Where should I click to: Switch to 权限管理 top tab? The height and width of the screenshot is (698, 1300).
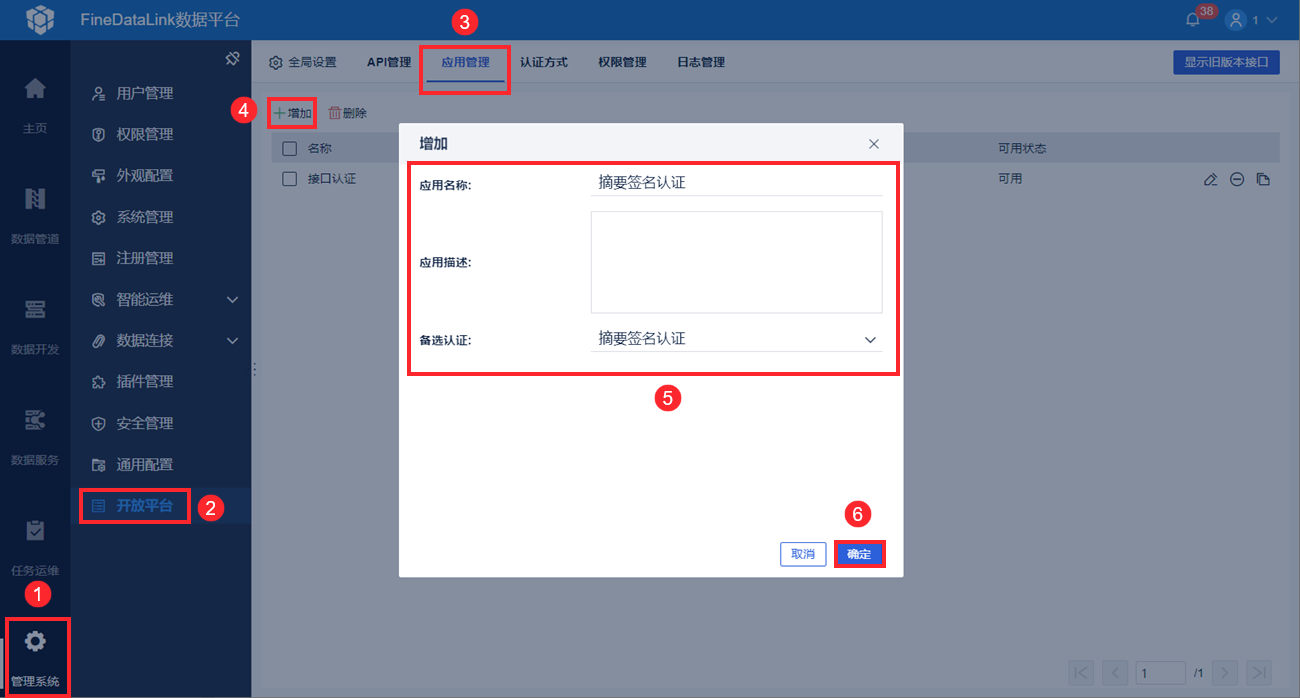point(622,62)
